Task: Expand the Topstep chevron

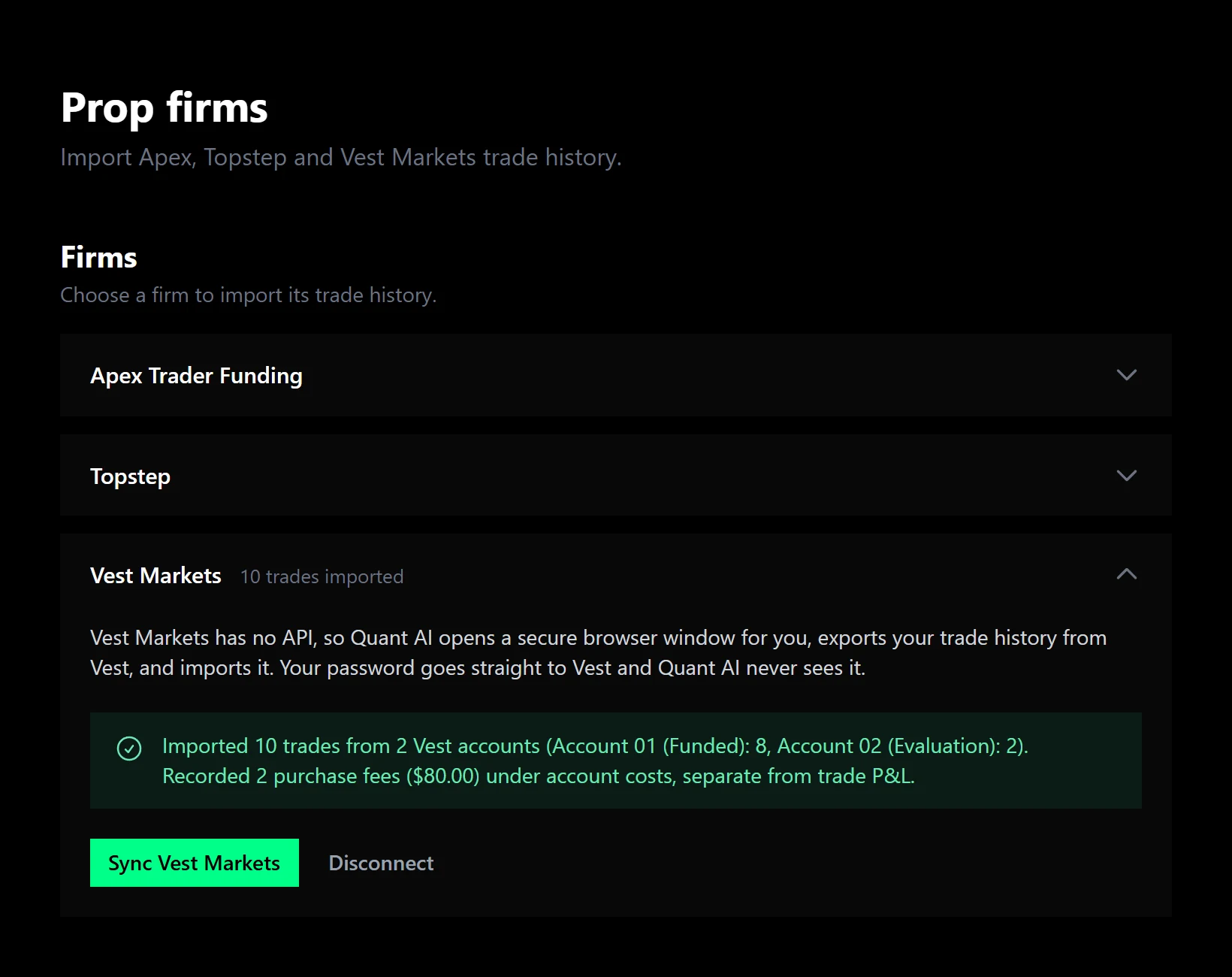Action: (x=1126, y=476)
